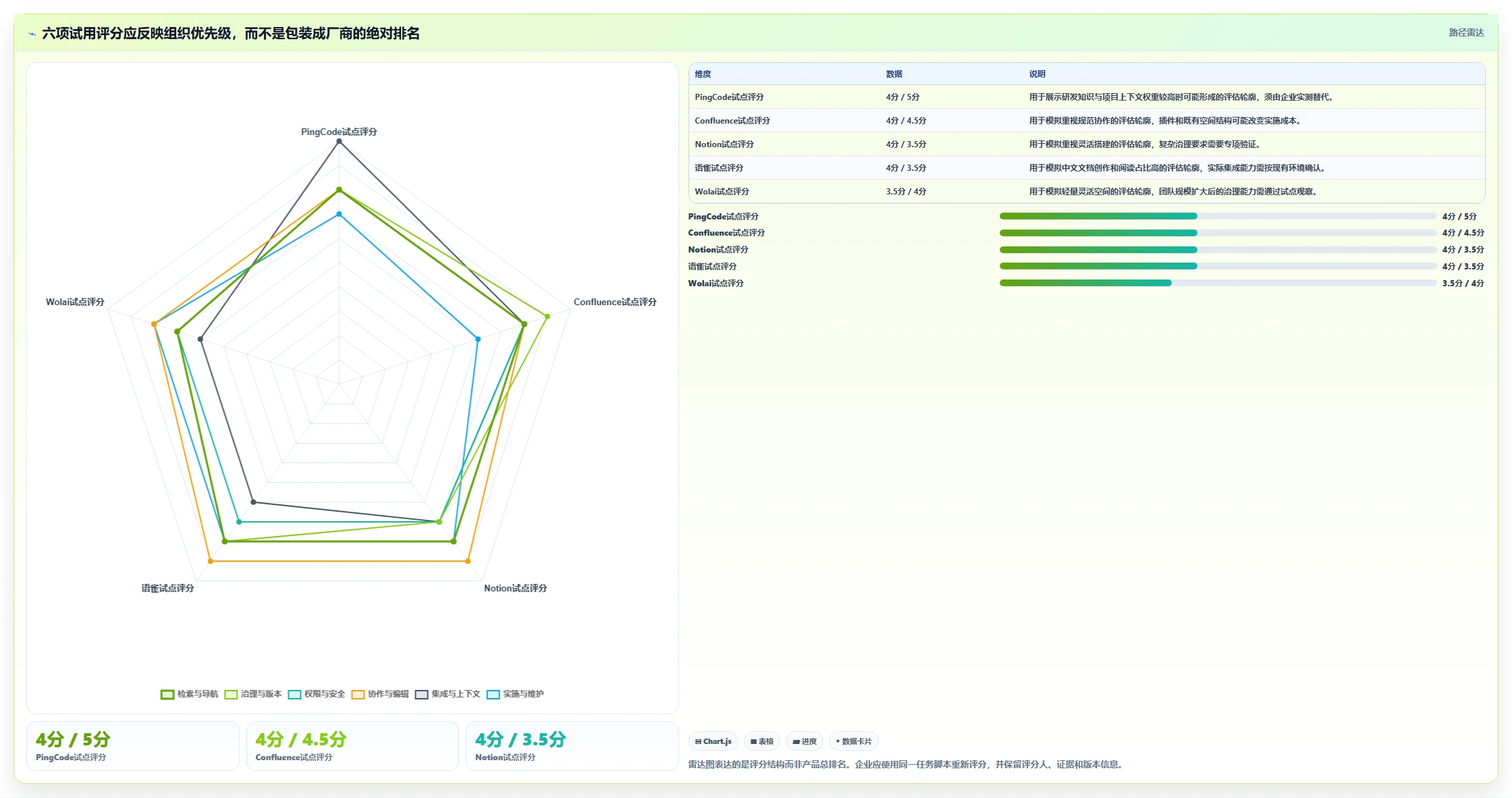This screenshot has height=798, width=1512.
Task: Open the 4分 / 4.5分 Confluence data card
Action: (352, 746)
